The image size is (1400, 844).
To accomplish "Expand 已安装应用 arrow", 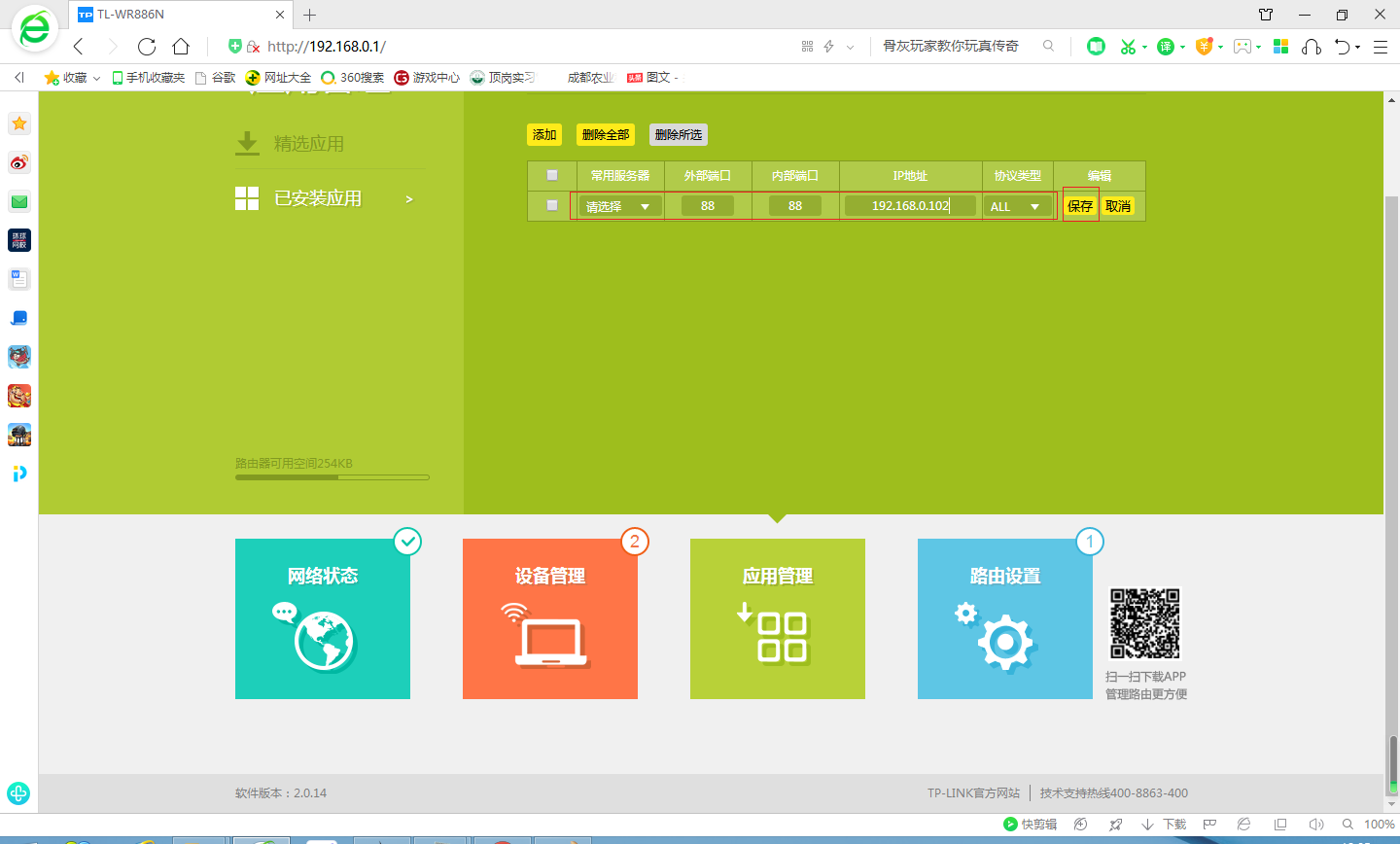I will coord(409,198).
